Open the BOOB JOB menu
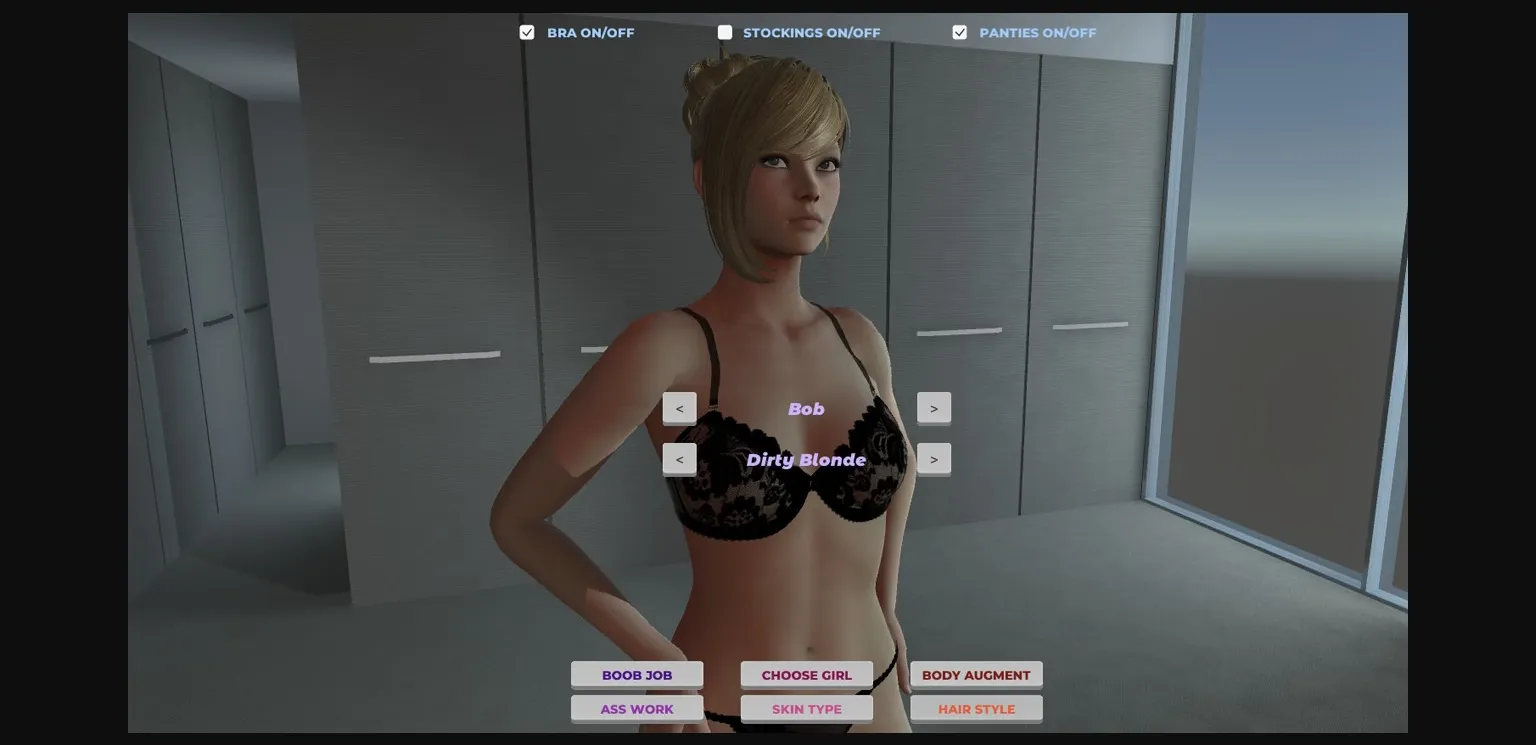The width and height of the screenshot is (1536, 745). click(x=637, y=674)
